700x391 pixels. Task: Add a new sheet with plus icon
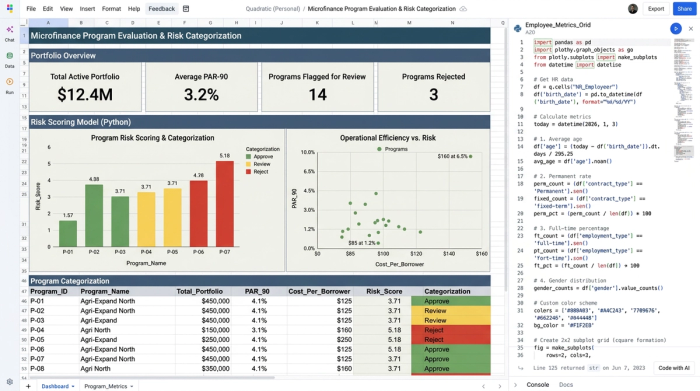point(28,386)
